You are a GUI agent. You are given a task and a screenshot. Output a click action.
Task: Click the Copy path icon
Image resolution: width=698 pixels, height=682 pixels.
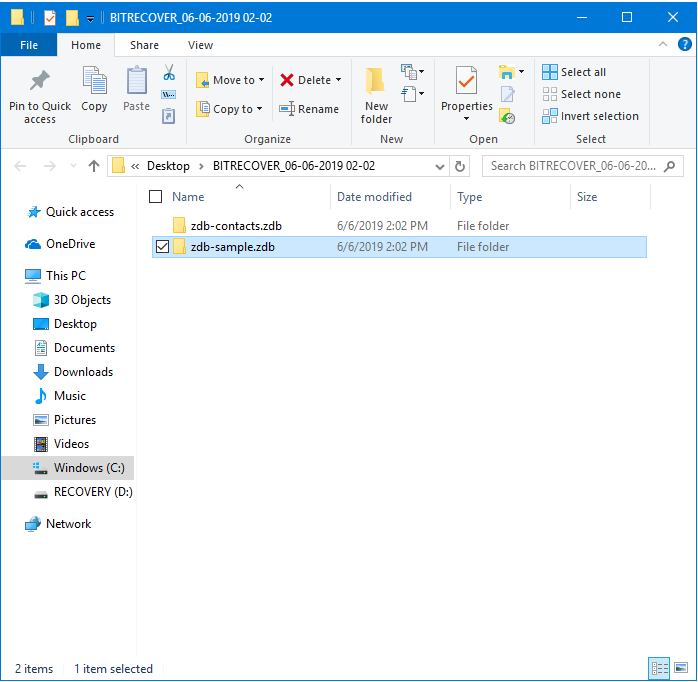pos(168,94)
